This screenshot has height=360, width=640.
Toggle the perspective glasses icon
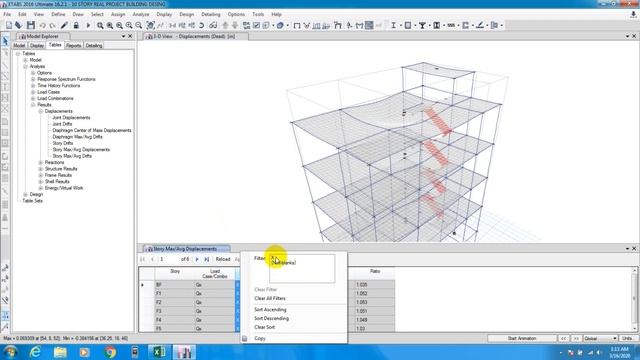(x=213, y=25)
